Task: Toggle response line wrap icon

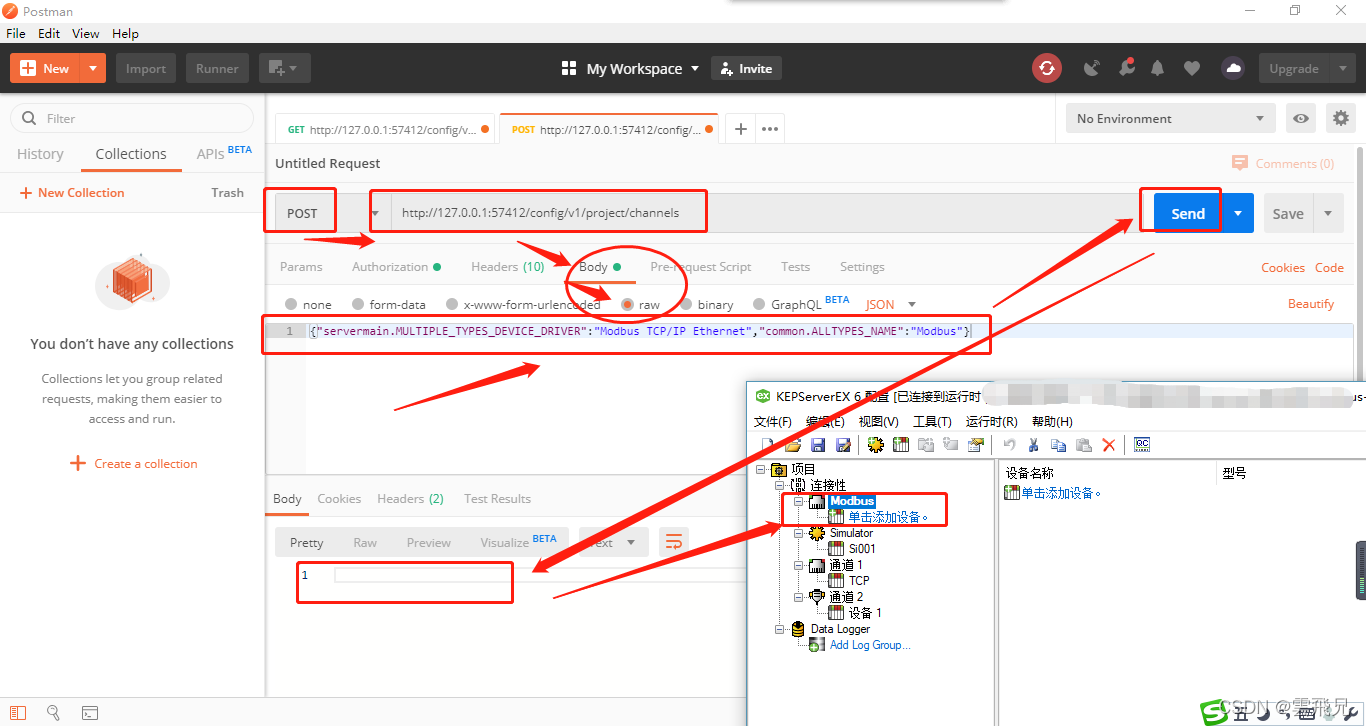Action: [674, 542]
